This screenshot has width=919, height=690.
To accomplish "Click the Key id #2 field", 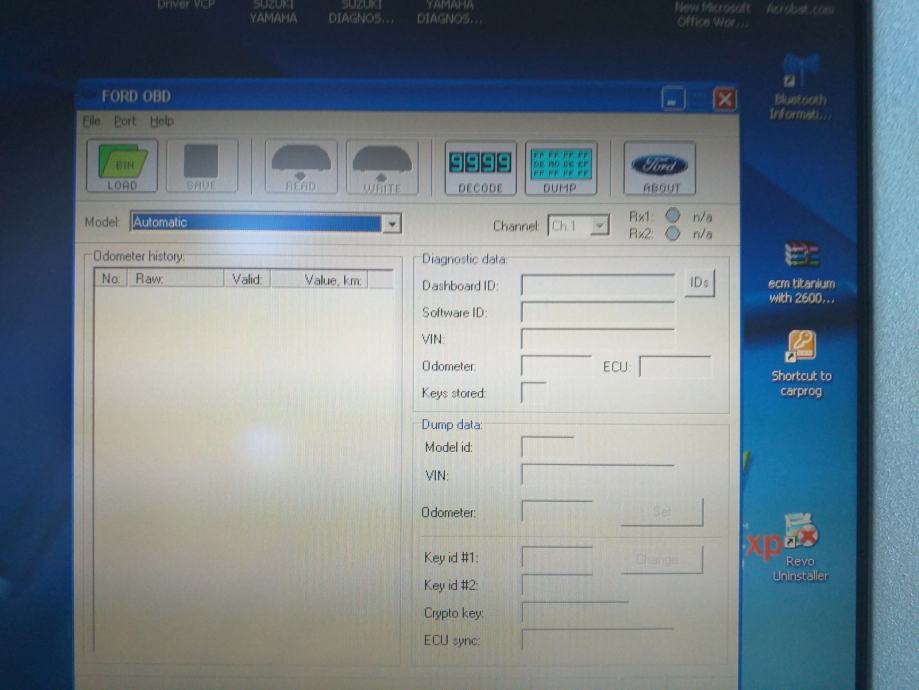I will point(557,584).
